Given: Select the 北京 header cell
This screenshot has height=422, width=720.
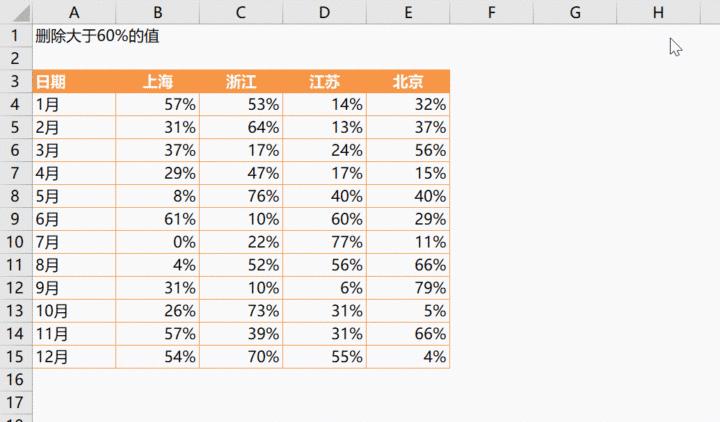Looking at the screenshot, I should [408, 82].
